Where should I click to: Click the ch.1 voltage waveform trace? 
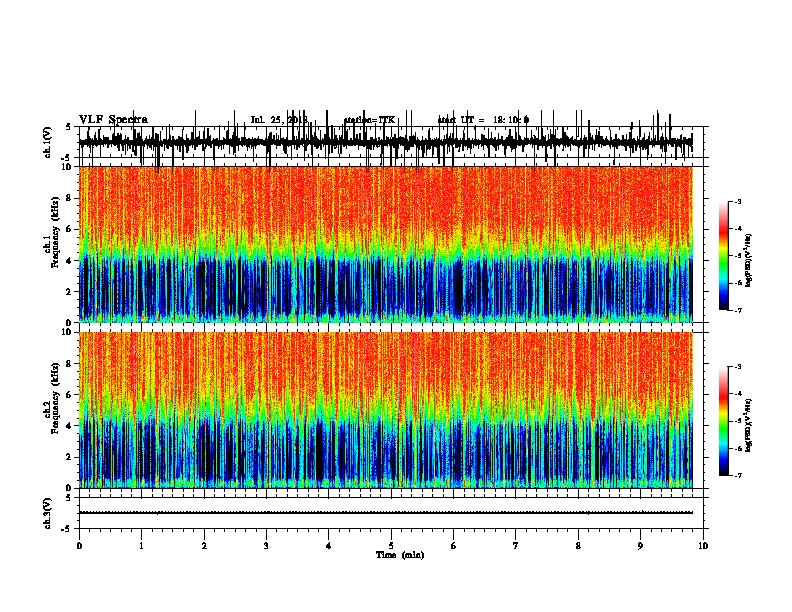(x=385, y=142)
